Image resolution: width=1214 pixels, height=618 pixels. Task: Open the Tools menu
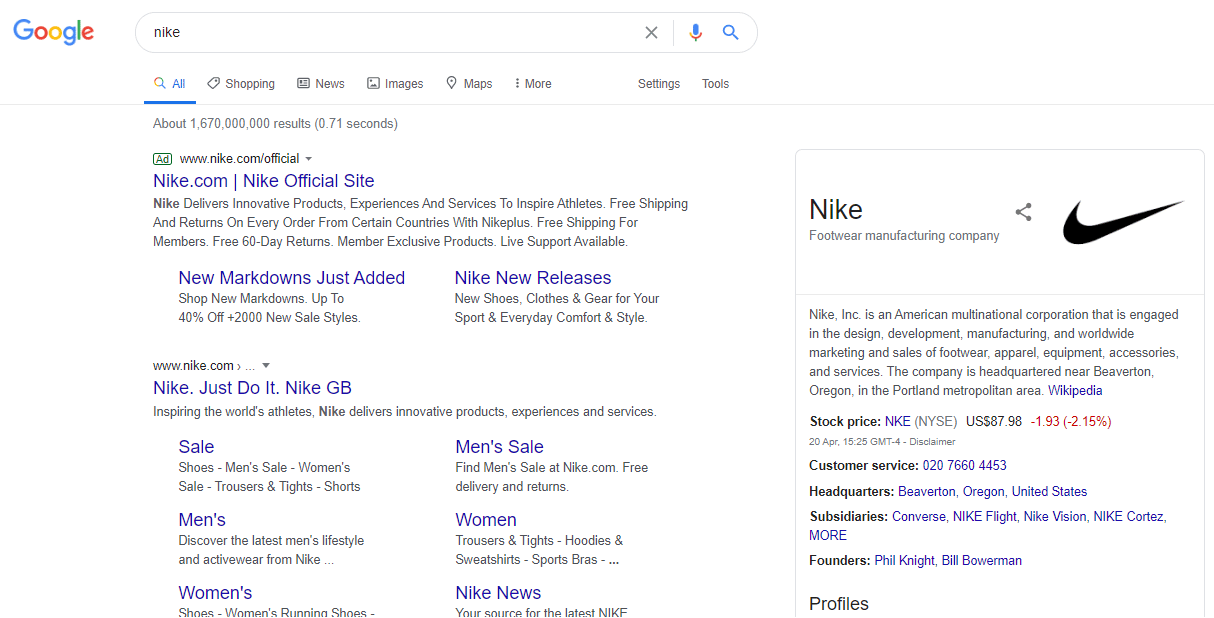pos(715,84)
